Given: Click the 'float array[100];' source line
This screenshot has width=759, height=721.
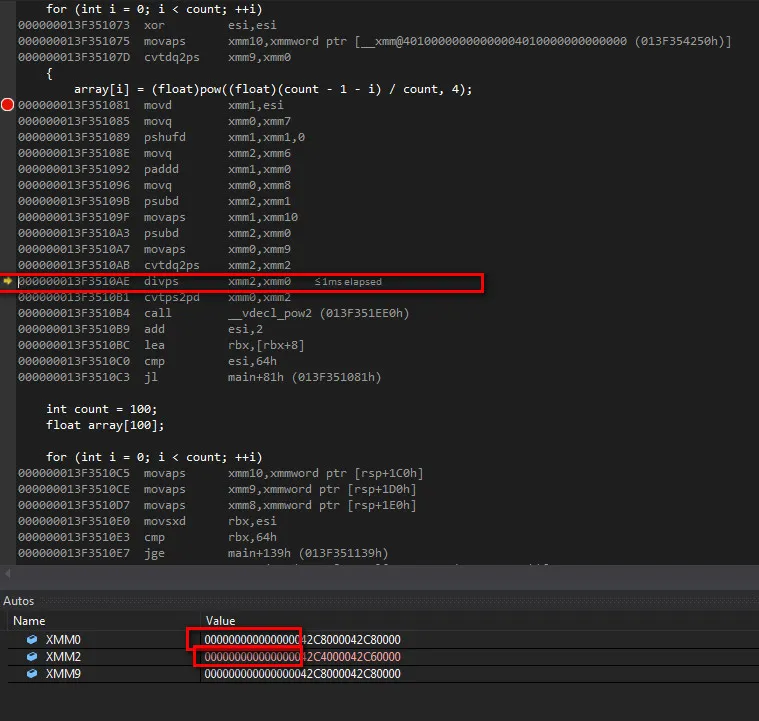Looking at the screenshot, I should pos(105,425).
